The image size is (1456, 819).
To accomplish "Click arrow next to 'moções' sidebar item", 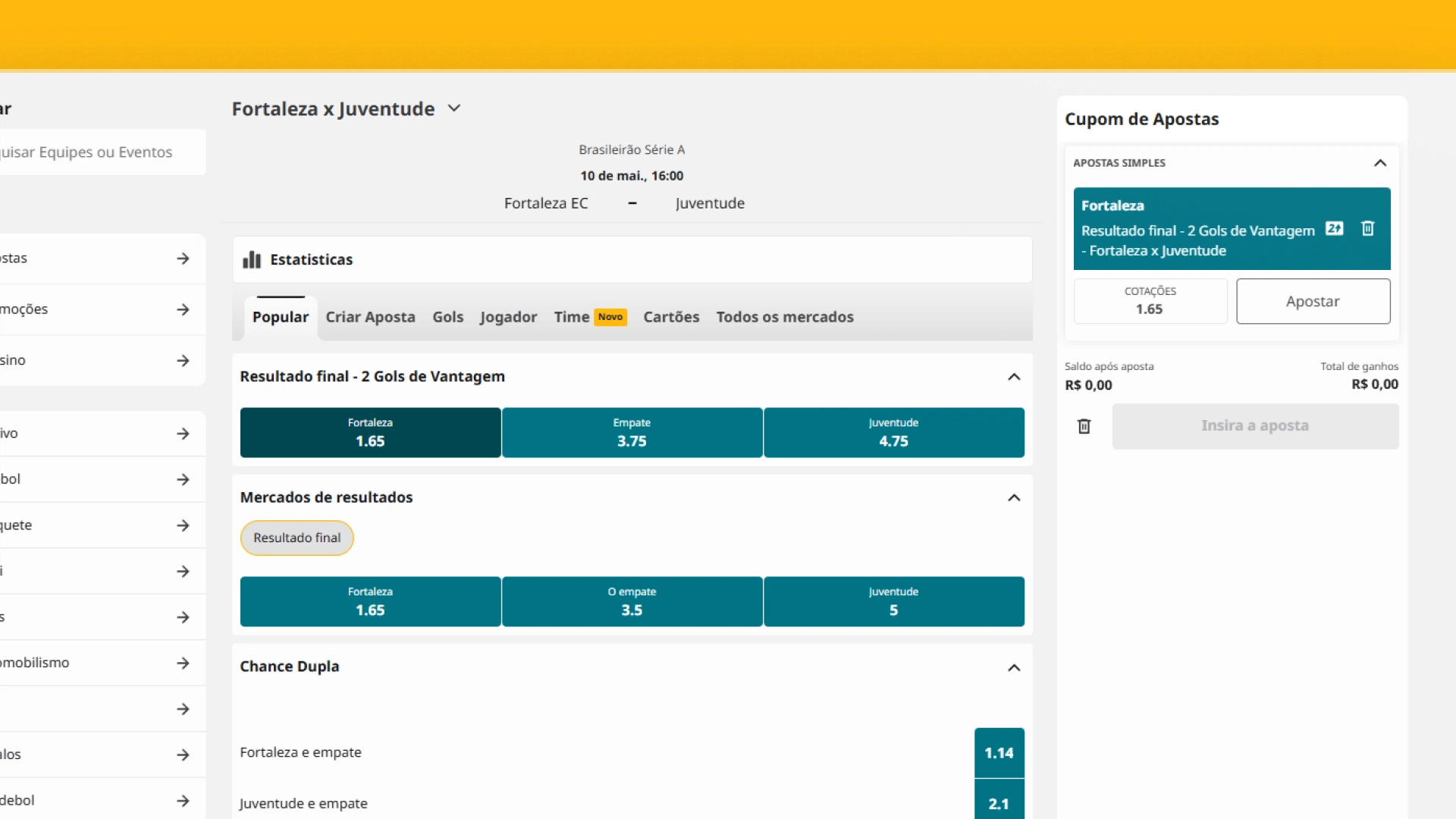I will [183, 309].
